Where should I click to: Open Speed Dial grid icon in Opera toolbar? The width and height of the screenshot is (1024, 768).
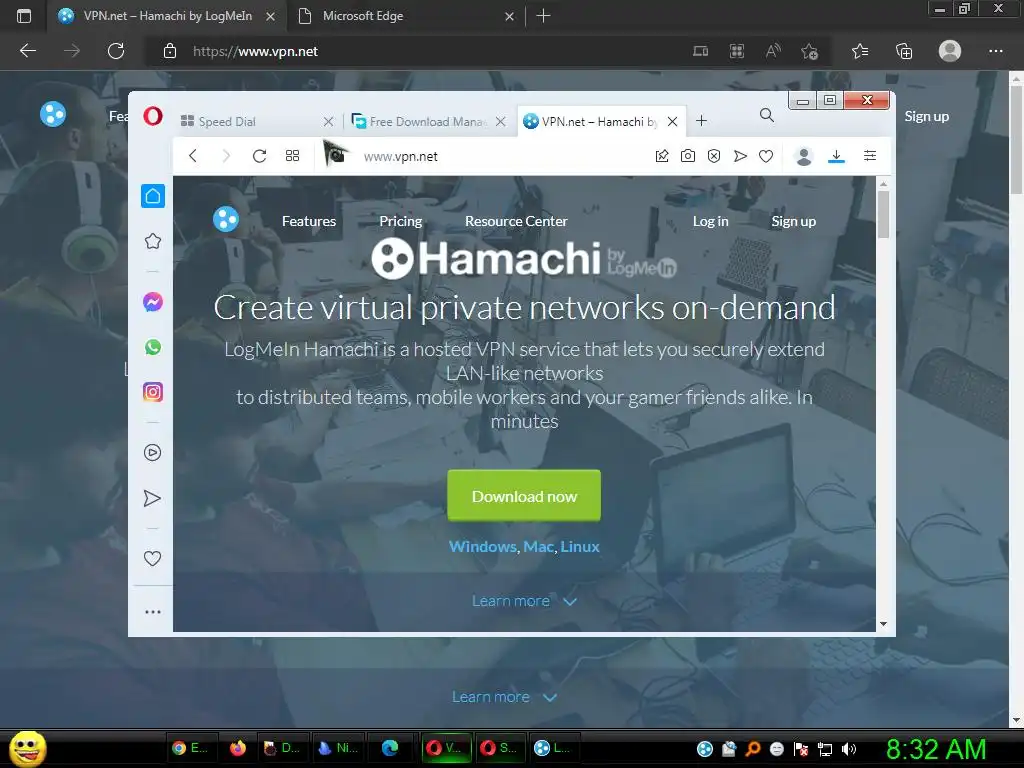click(x=292, y=155)
